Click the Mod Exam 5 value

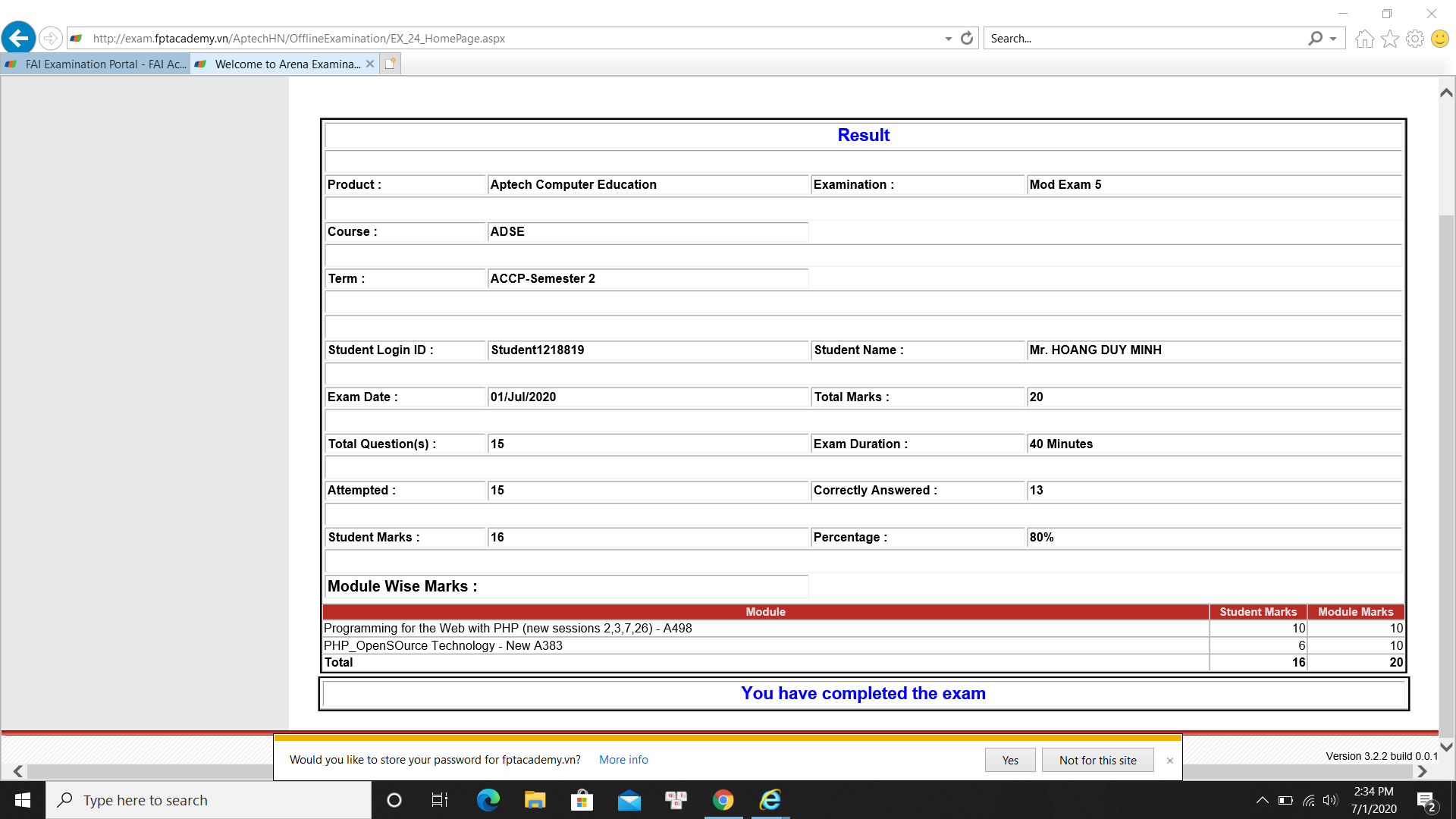point(1065,184)
